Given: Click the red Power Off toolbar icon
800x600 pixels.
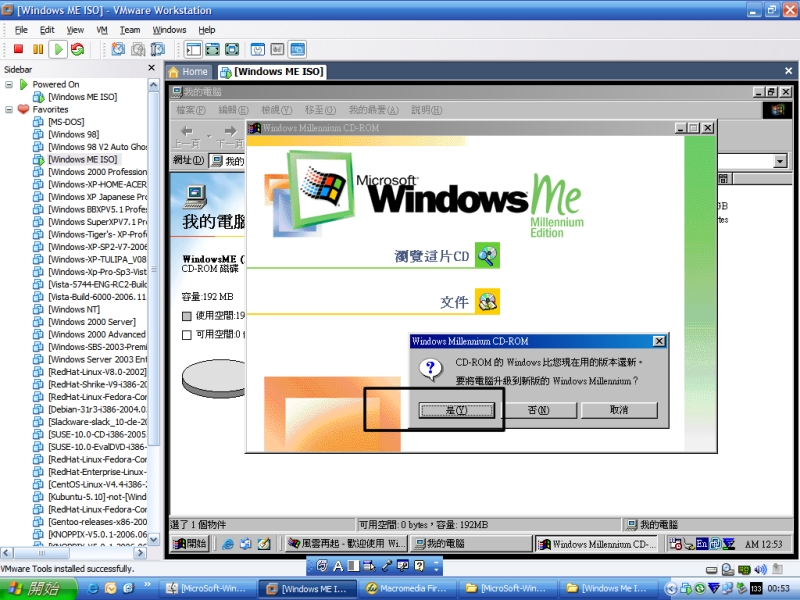Looking at the screenshot, I should tap(18, 49).
